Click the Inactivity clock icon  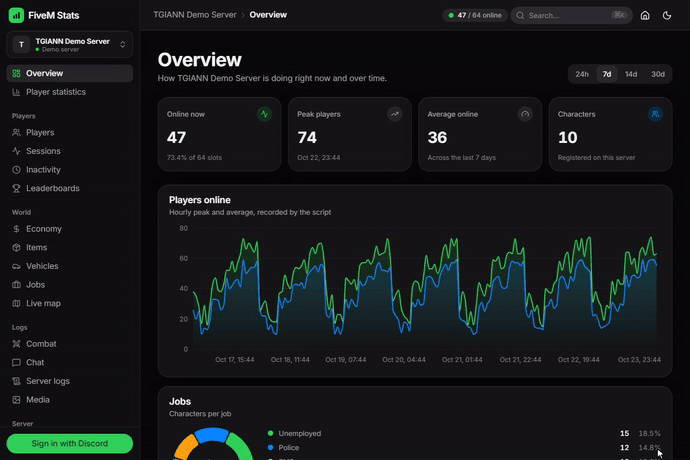[x=16, y=169]
